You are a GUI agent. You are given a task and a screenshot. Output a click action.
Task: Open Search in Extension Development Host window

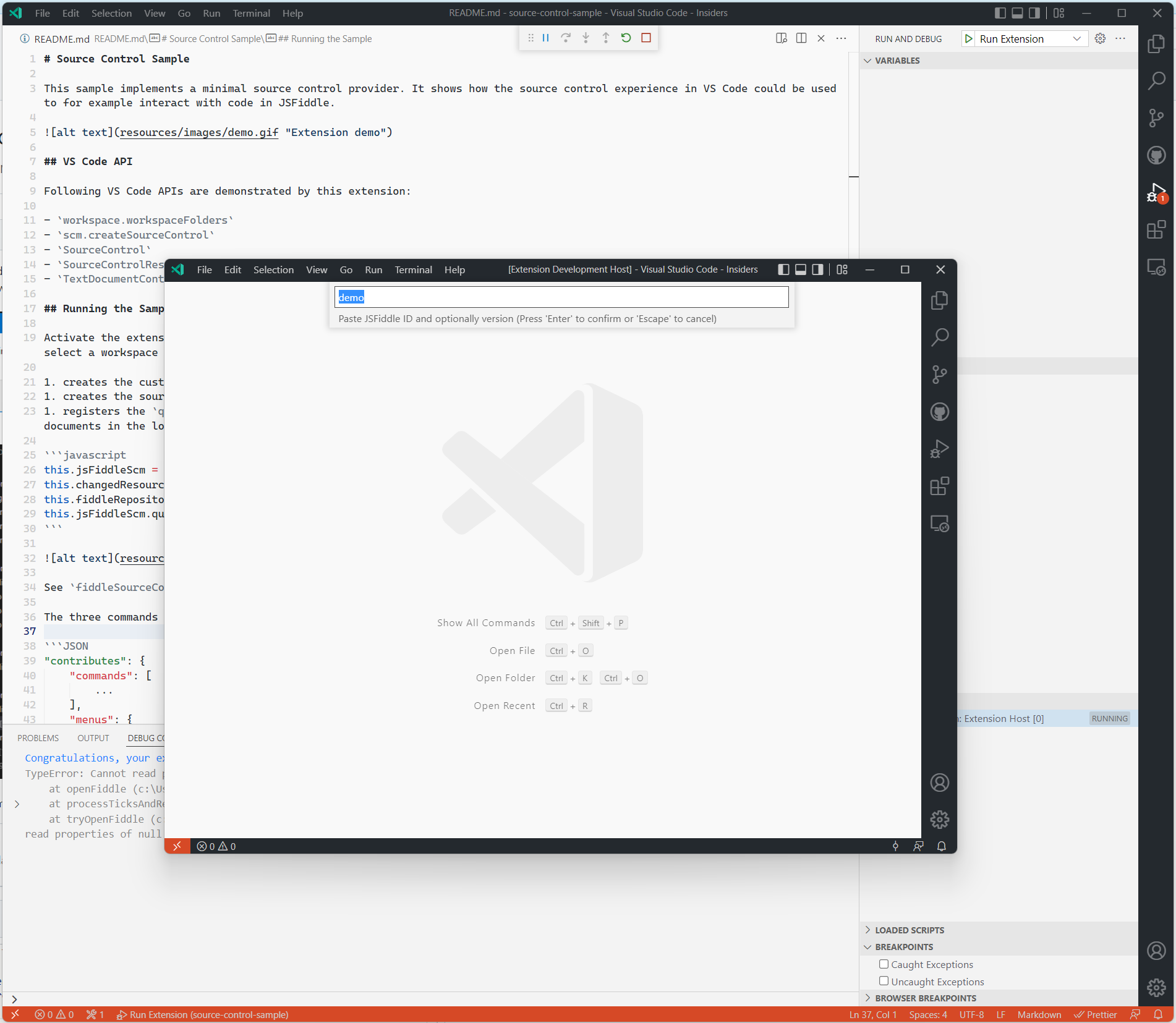pyautogui.click(x=939, y=337)
